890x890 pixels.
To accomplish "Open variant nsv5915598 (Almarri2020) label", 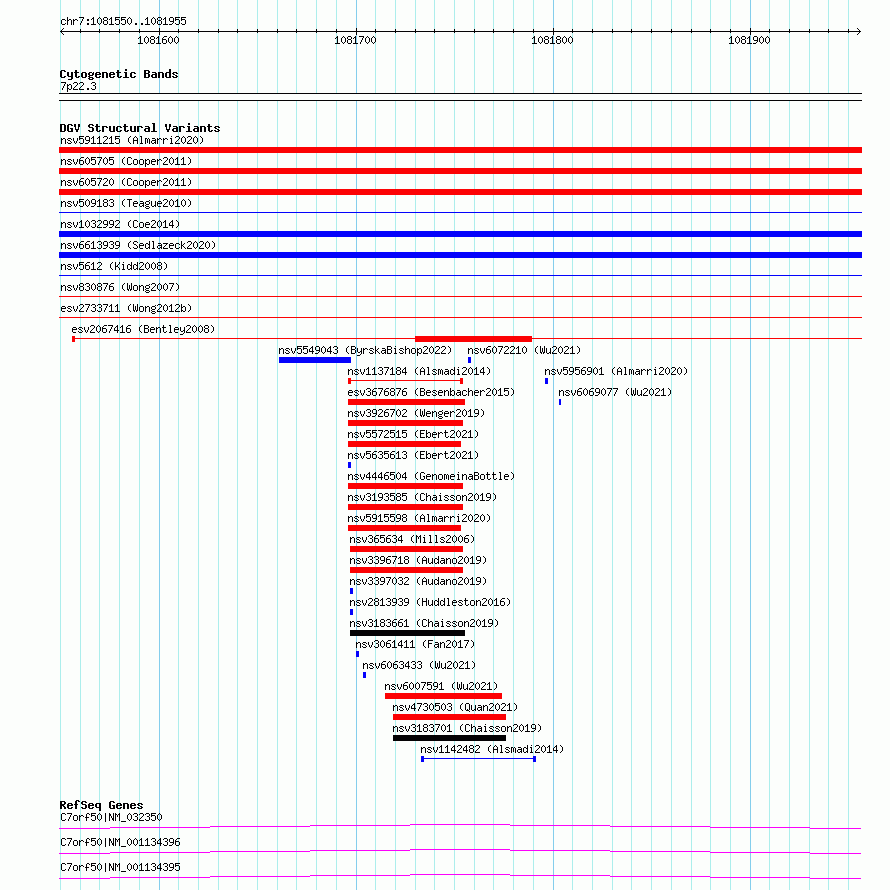I will tap(419, 518).
